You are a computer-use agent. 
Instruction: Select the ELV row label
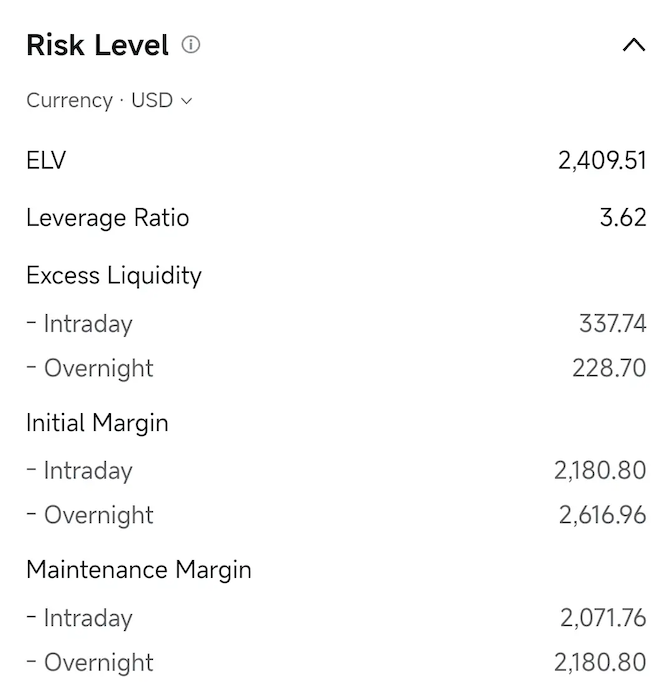[46, 160]
